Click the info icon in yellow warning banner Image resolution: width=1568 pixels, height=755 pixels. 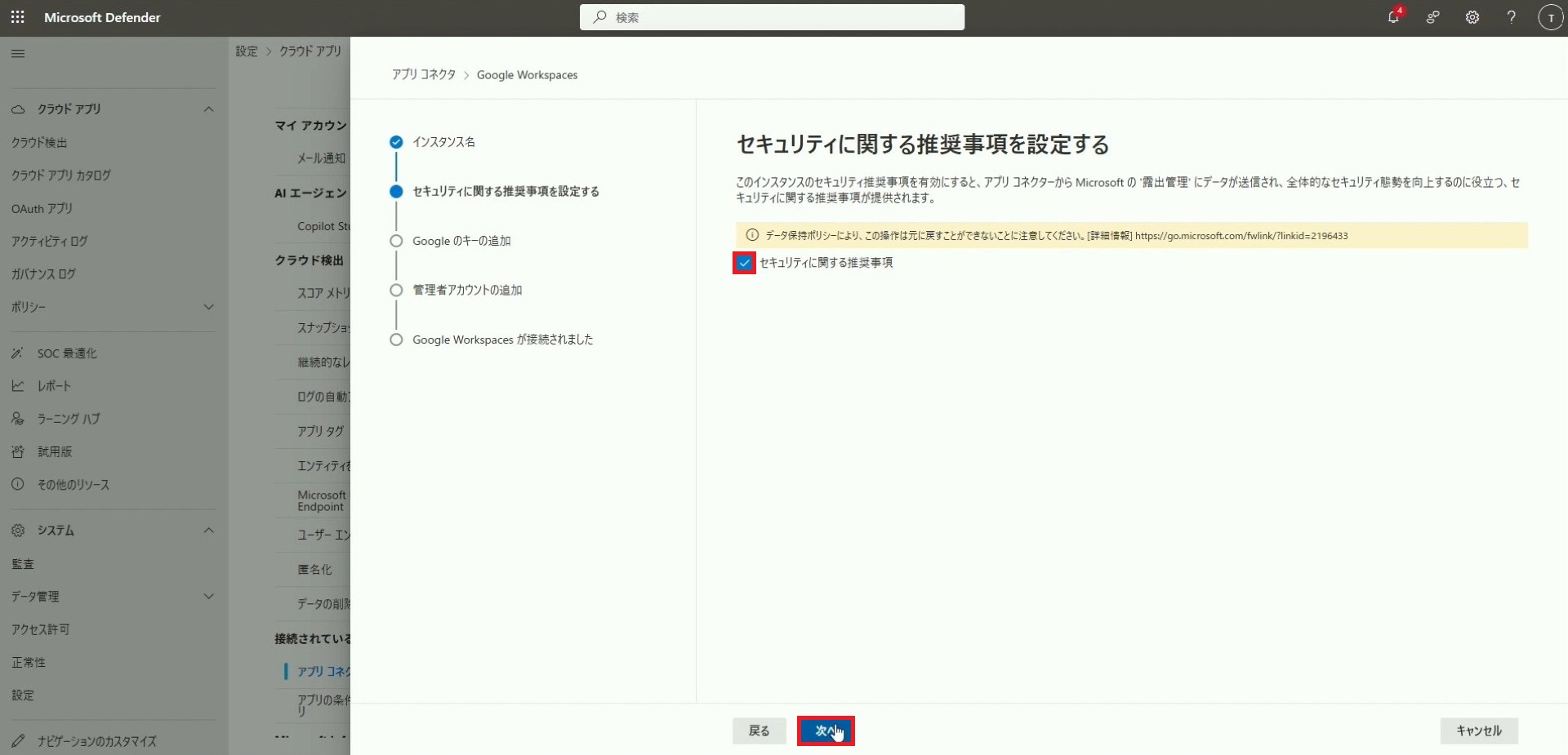coord(752,235)
